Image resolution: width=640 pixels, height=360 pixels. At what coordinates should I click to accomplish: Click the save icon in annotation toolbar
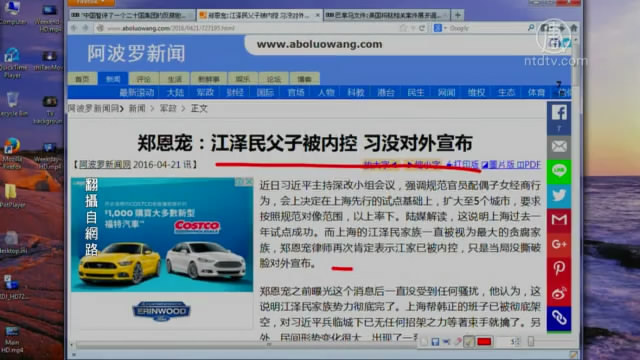coord(436,342)
